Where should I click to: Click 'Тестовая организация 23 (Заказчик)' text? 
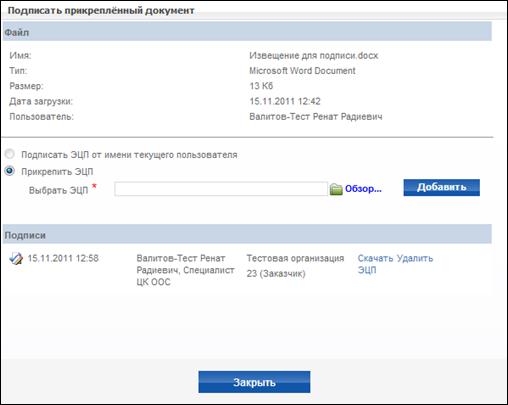(x=295, y=266)
